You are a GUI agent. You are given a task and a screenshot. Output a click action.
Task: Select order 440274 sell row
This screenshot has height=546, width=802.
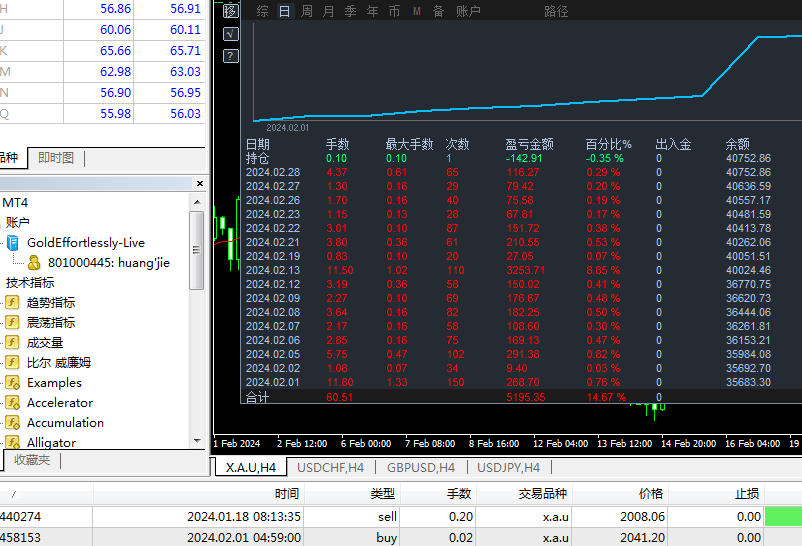(x=401, y=516)
